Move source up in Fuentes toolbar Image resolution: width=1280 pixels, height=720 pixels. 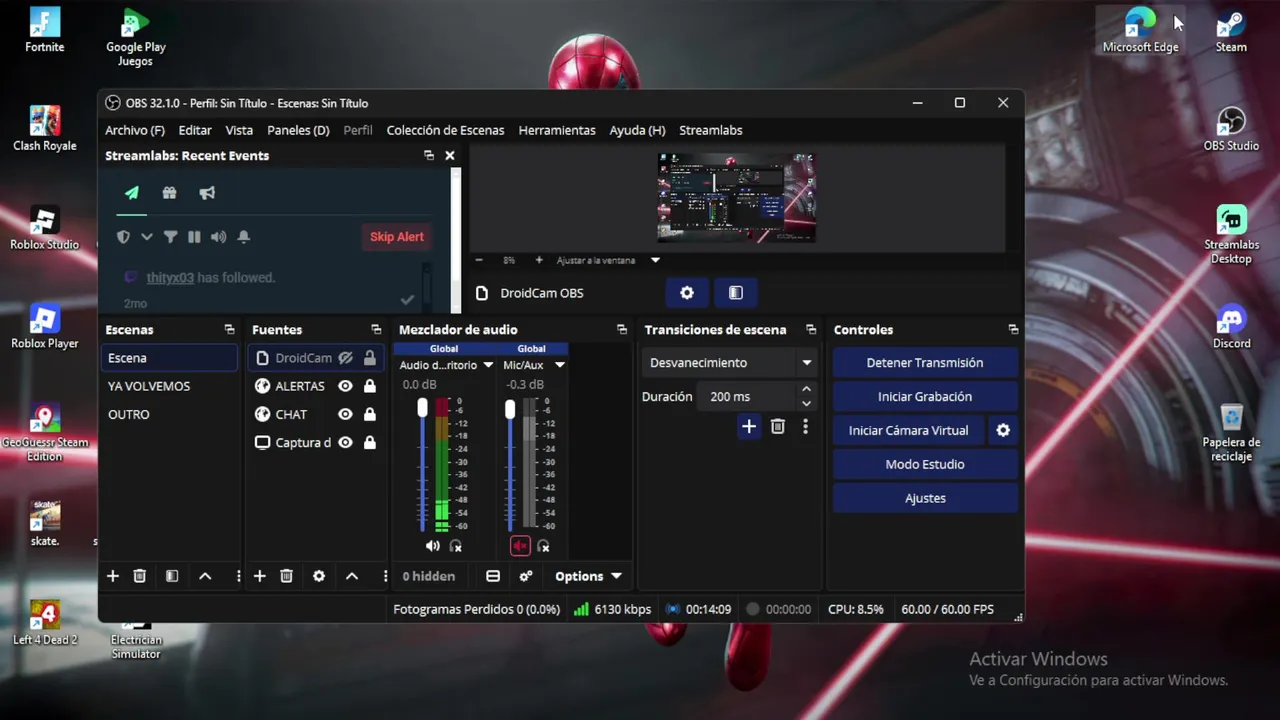pos(352,576)
